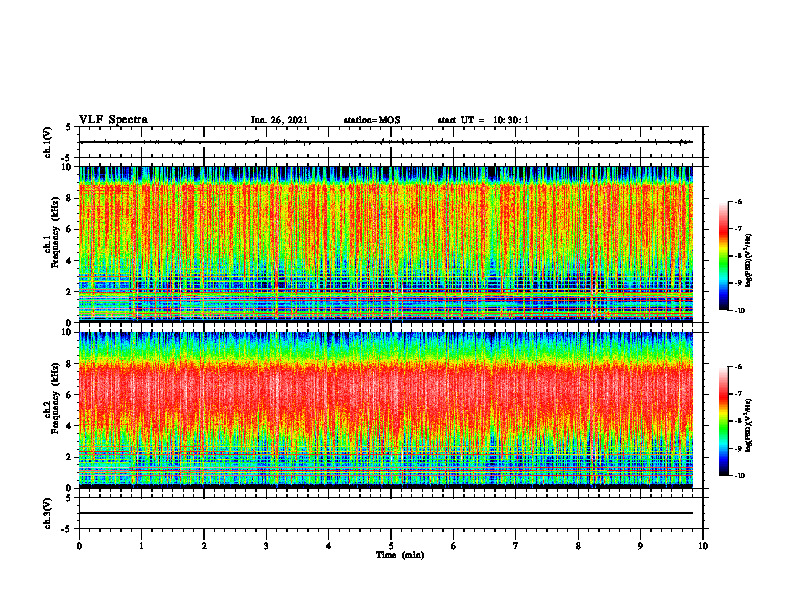
Task: Click the ch.2 color bar log(PSD) label
Action: point(749,424)
